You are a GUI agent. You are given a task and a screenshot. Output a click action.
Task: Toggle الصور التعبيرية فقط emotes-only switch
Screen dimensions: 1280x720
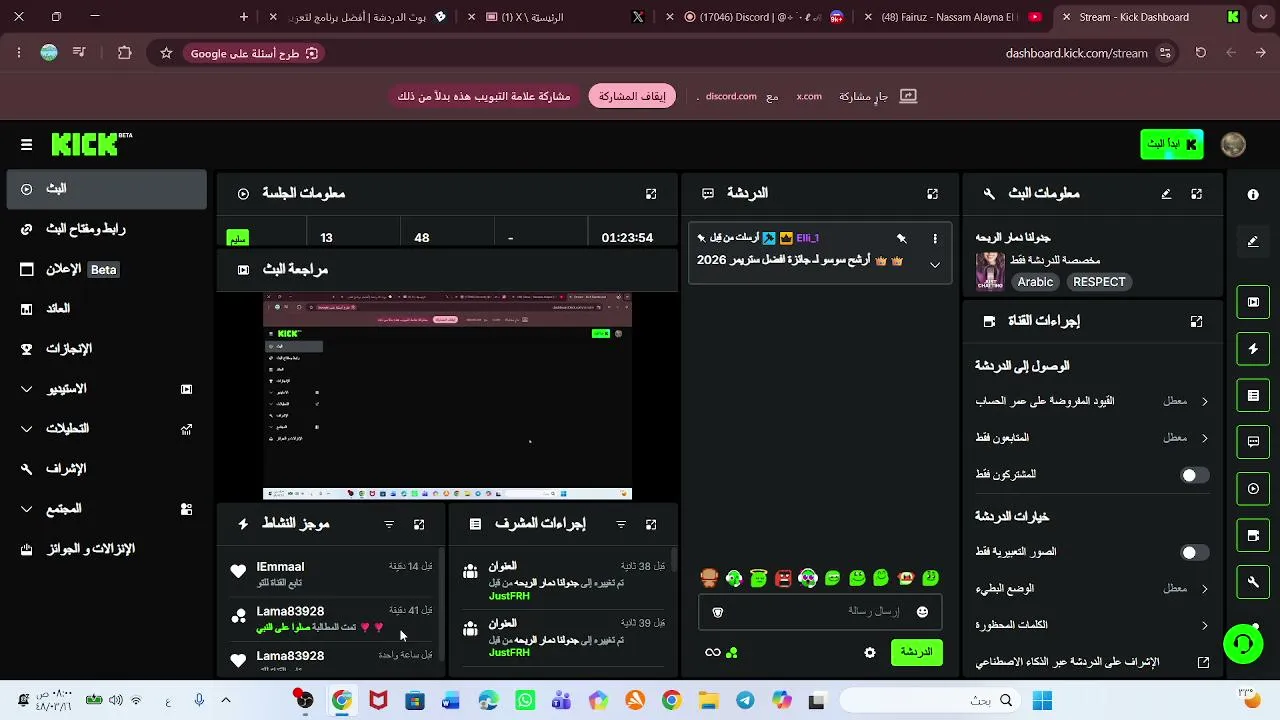point(1194,552)
